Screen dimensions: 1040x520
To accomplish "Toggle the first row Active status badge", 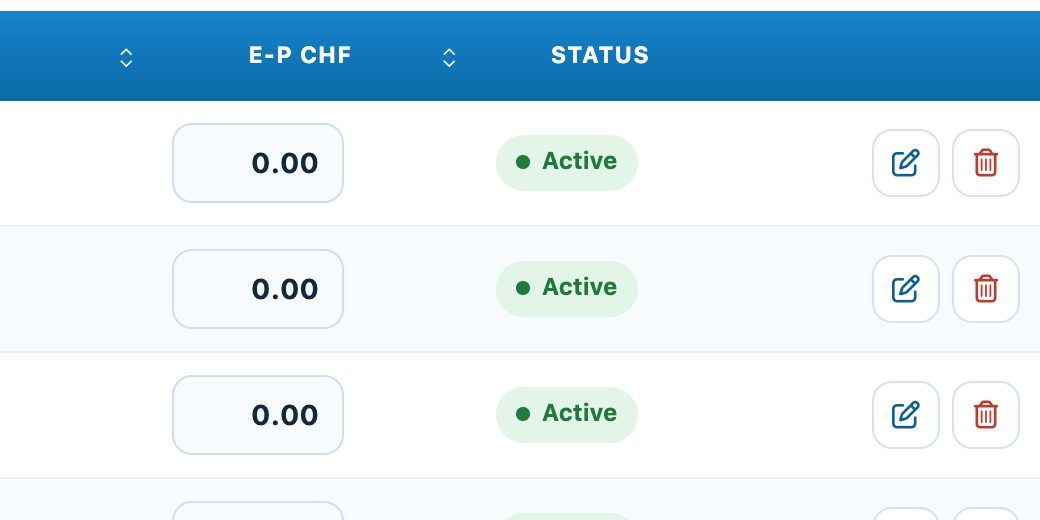I will click(x=566, y=162).
